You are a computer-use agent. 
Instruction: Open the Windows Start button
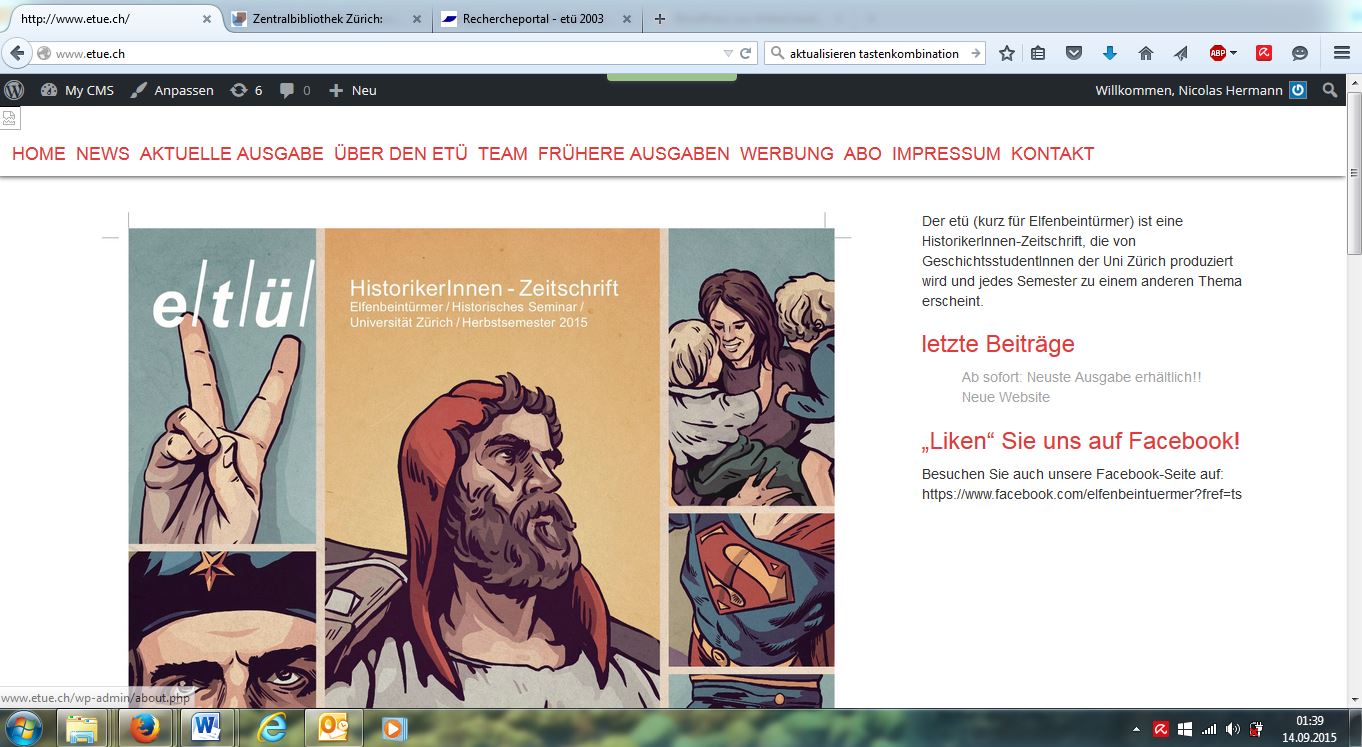click(24, 728)
